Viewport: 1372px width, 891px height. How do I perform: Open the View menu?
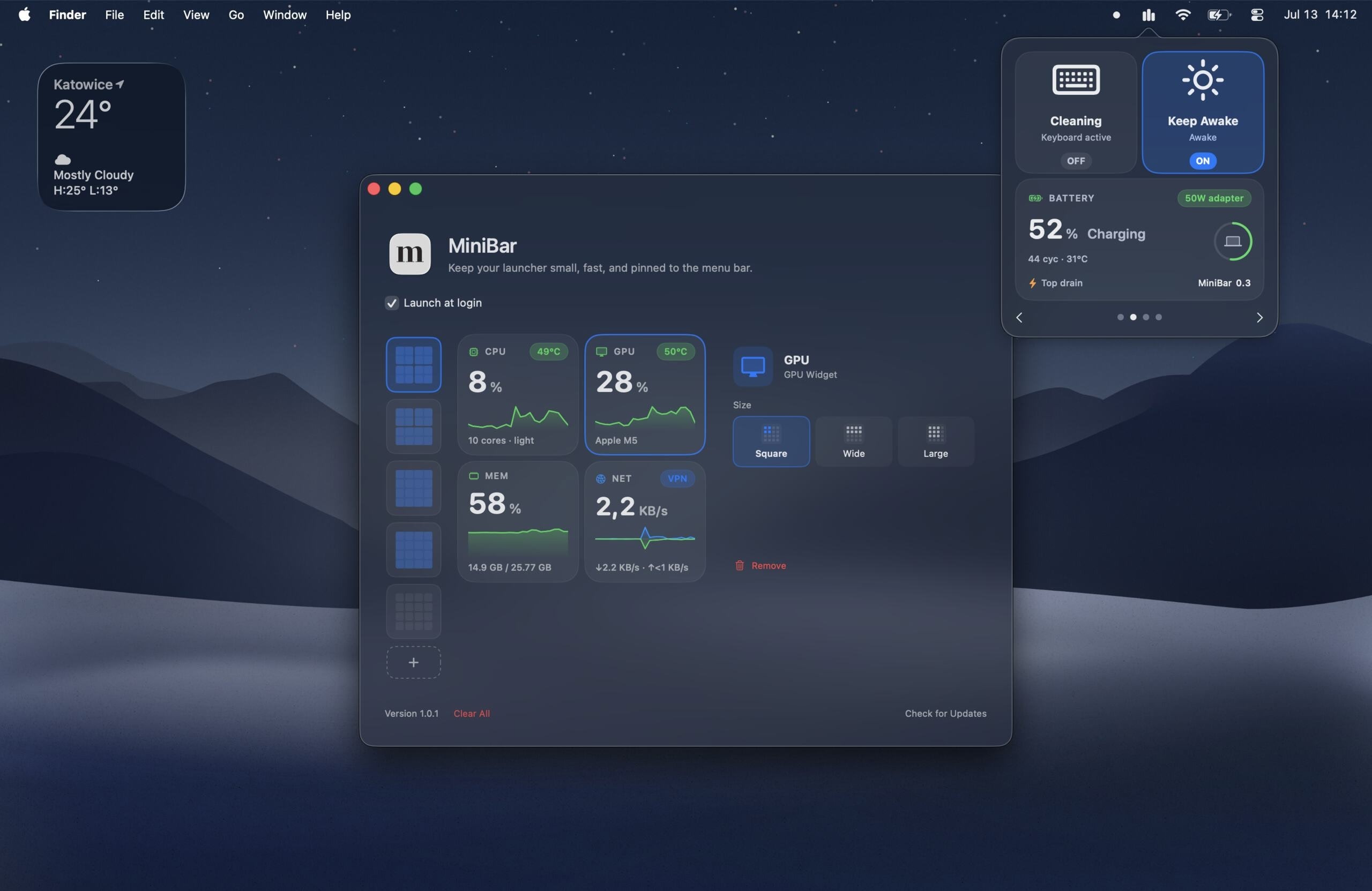196,15
